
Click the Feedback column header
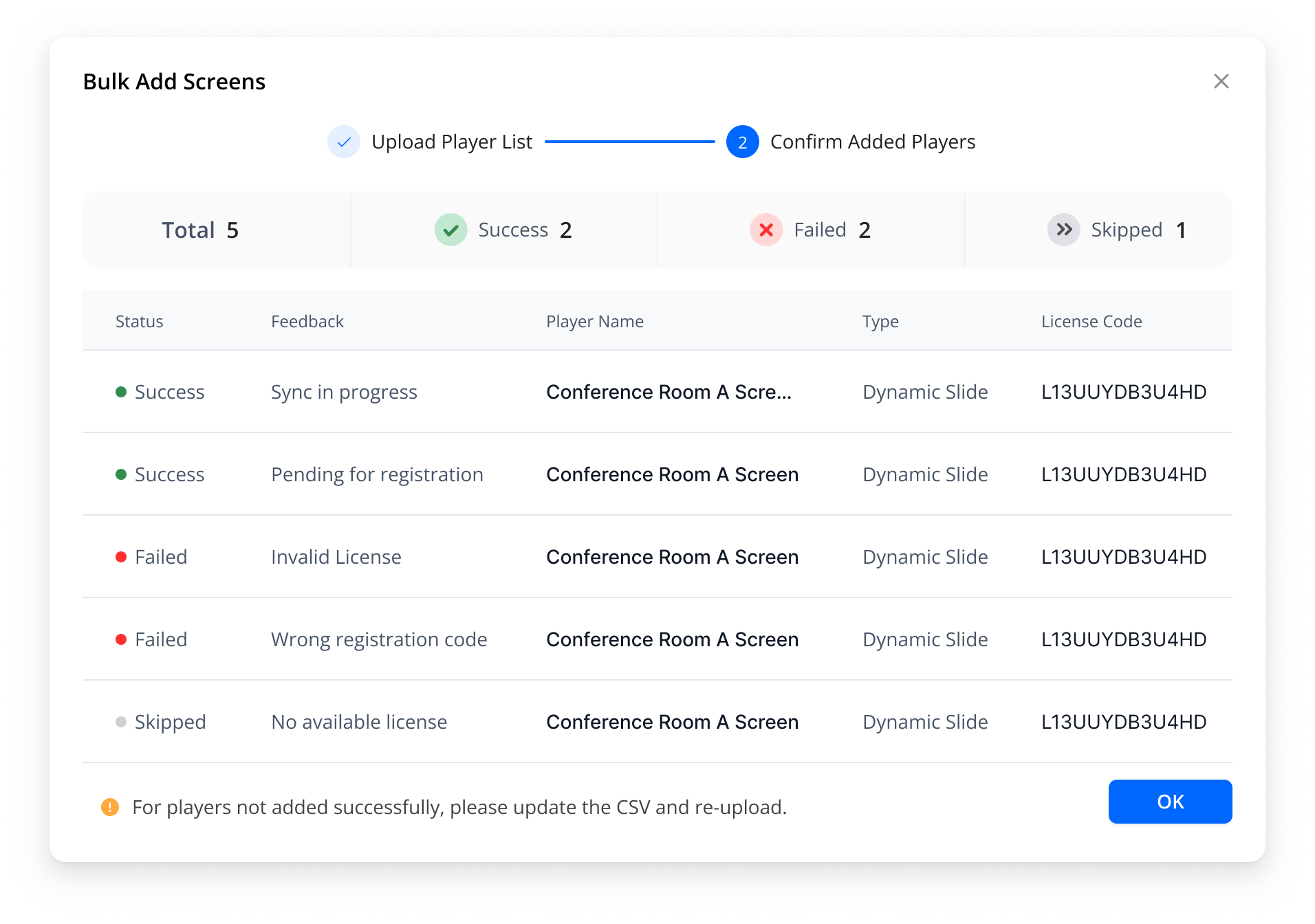(x=307, y=321)
